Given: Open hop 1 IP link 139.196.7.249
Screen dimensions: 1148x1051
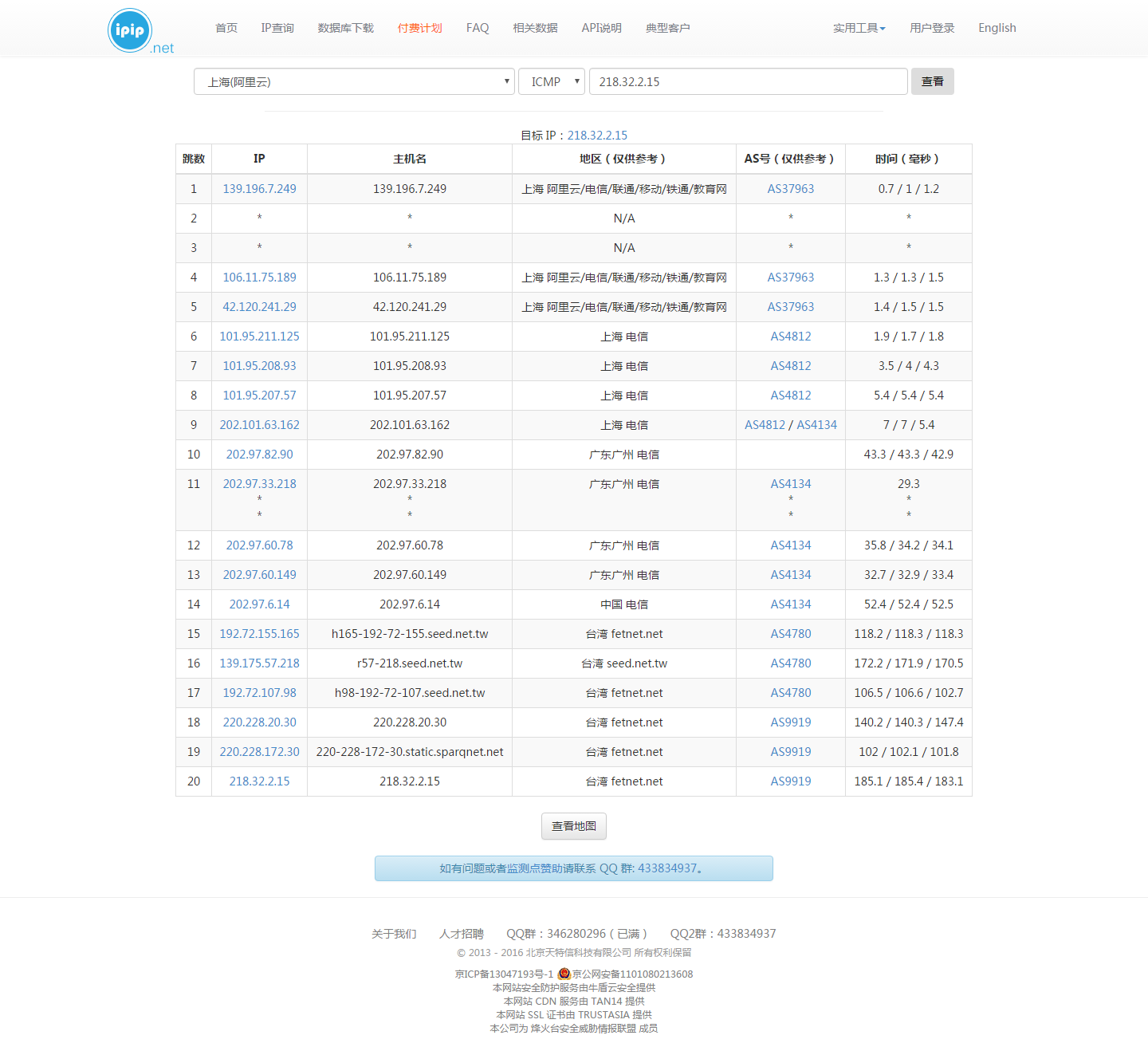Looking at the screenshot, I should point(259,189).
